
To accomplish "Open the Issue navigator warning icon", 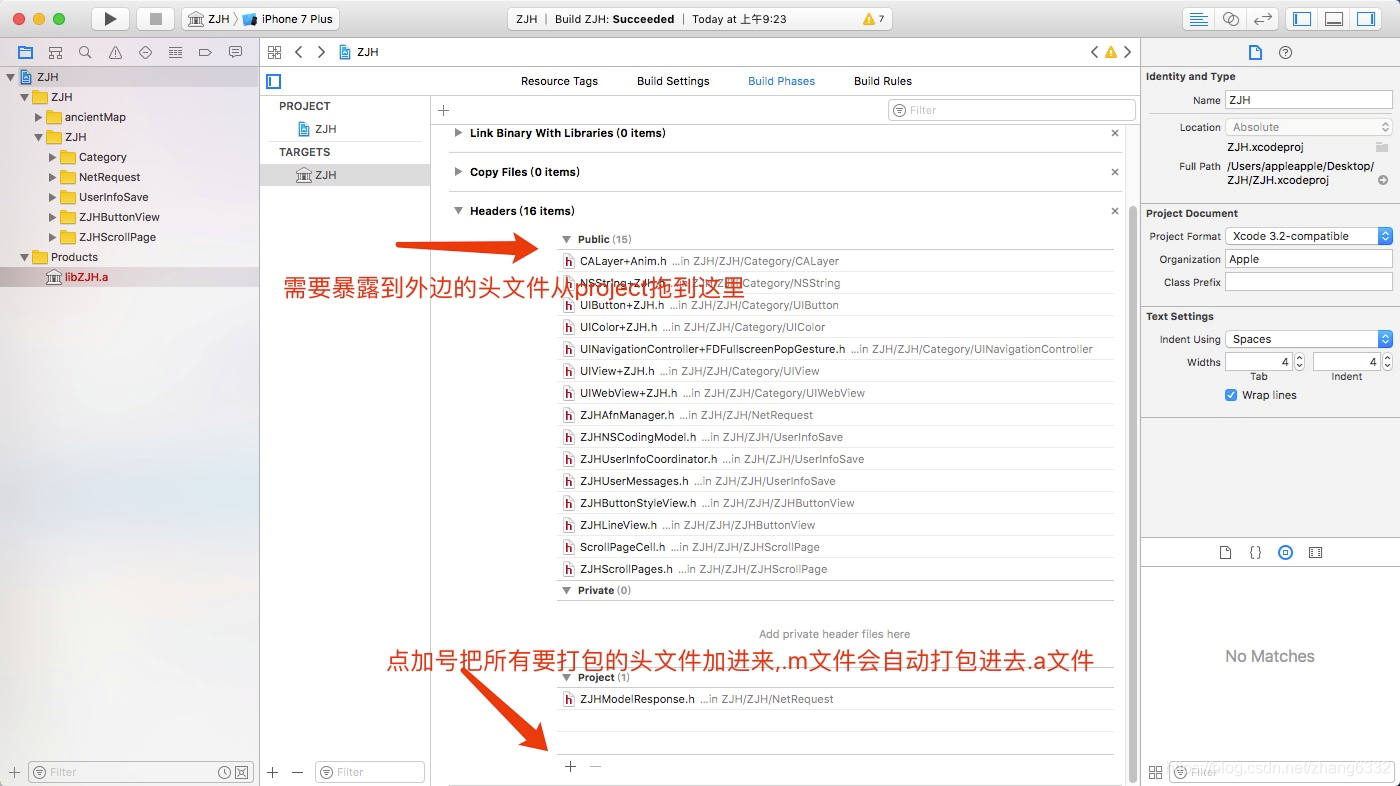I will point(115,52).
